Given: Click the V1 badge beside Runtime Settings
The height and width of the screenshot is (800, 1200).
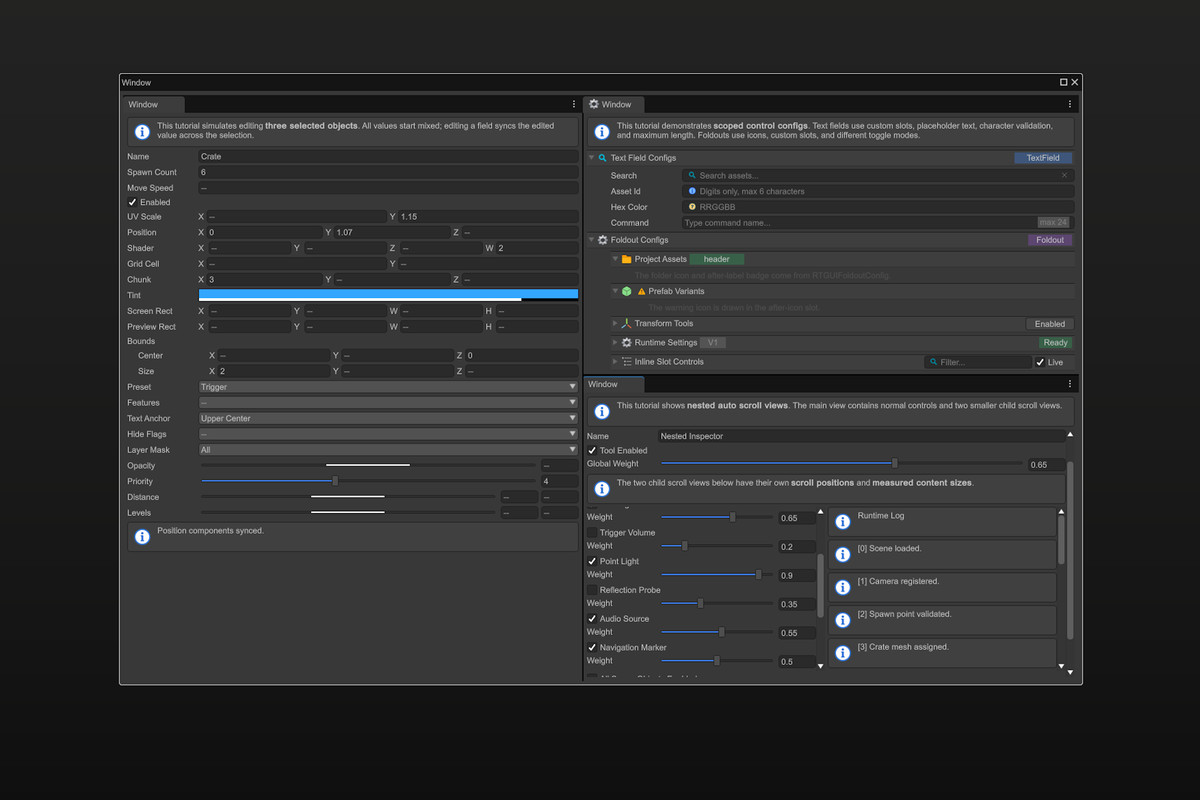Looking at the screenshot, I should coord(713,343).
